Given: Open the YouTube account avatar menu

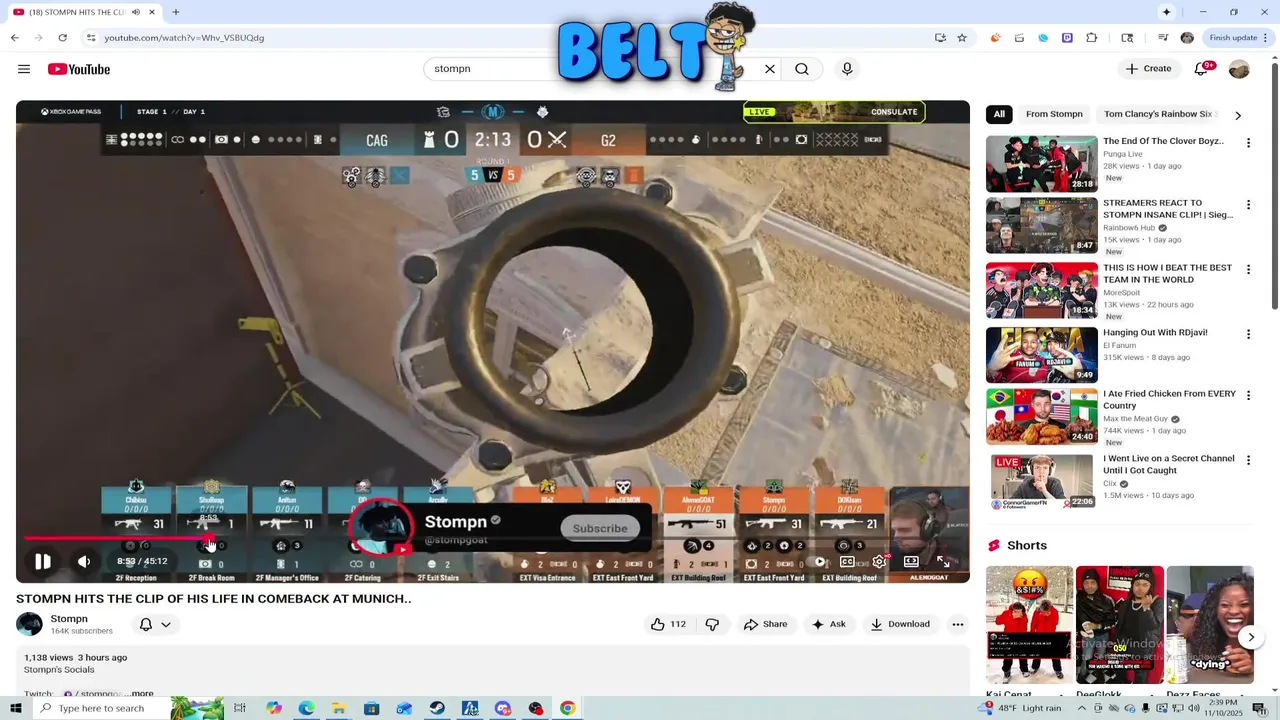Looking at the screenshot, I should pyautogui.click(x=1239, y=69).
